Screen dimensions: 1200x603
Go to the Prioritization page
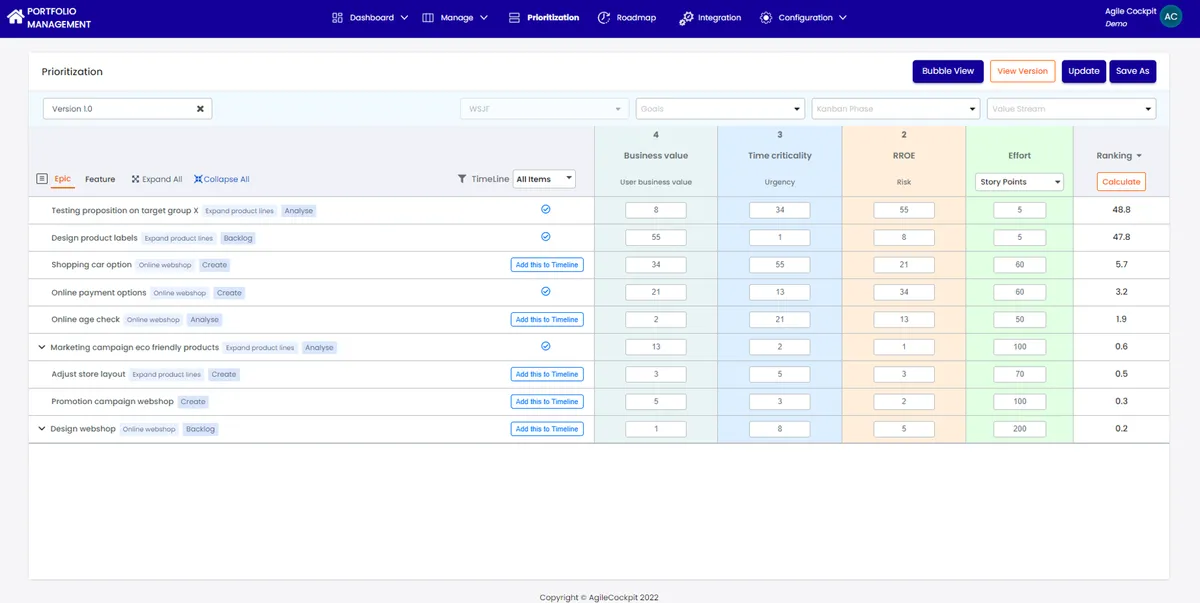click(x=544, y=17)
